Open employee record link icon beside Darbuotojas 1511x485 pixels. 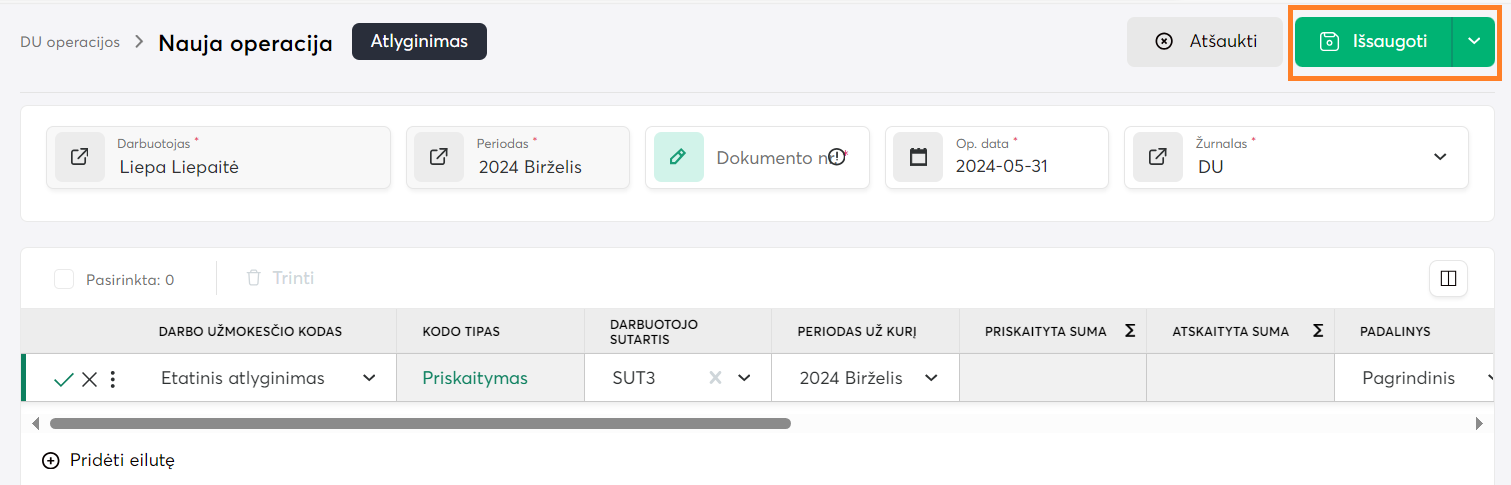79,157
